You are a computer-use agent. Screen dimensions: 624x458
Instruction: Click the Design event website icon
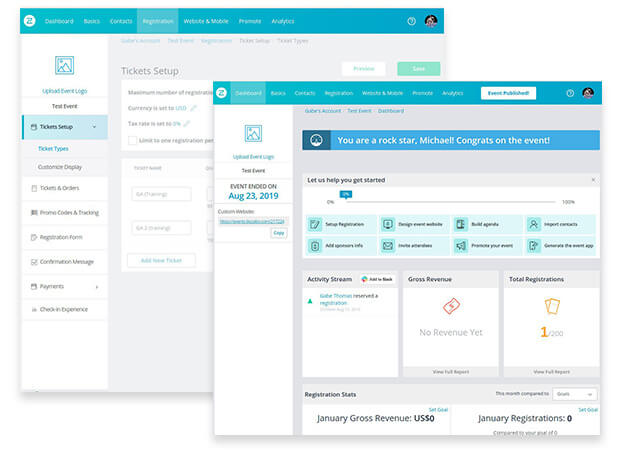point(387,226)
